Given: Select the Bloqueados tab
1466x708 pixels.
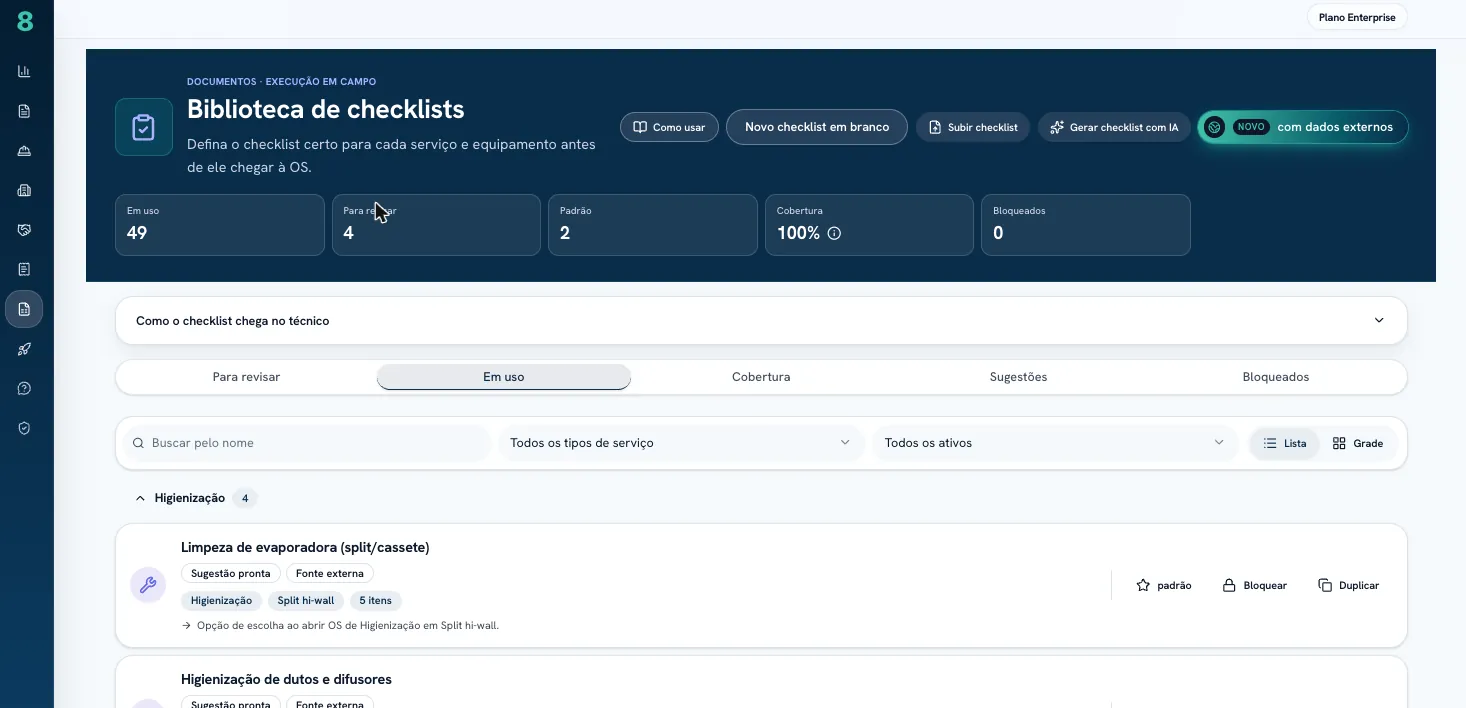Looking at the screenshot, I should [x=1276, y=377].
